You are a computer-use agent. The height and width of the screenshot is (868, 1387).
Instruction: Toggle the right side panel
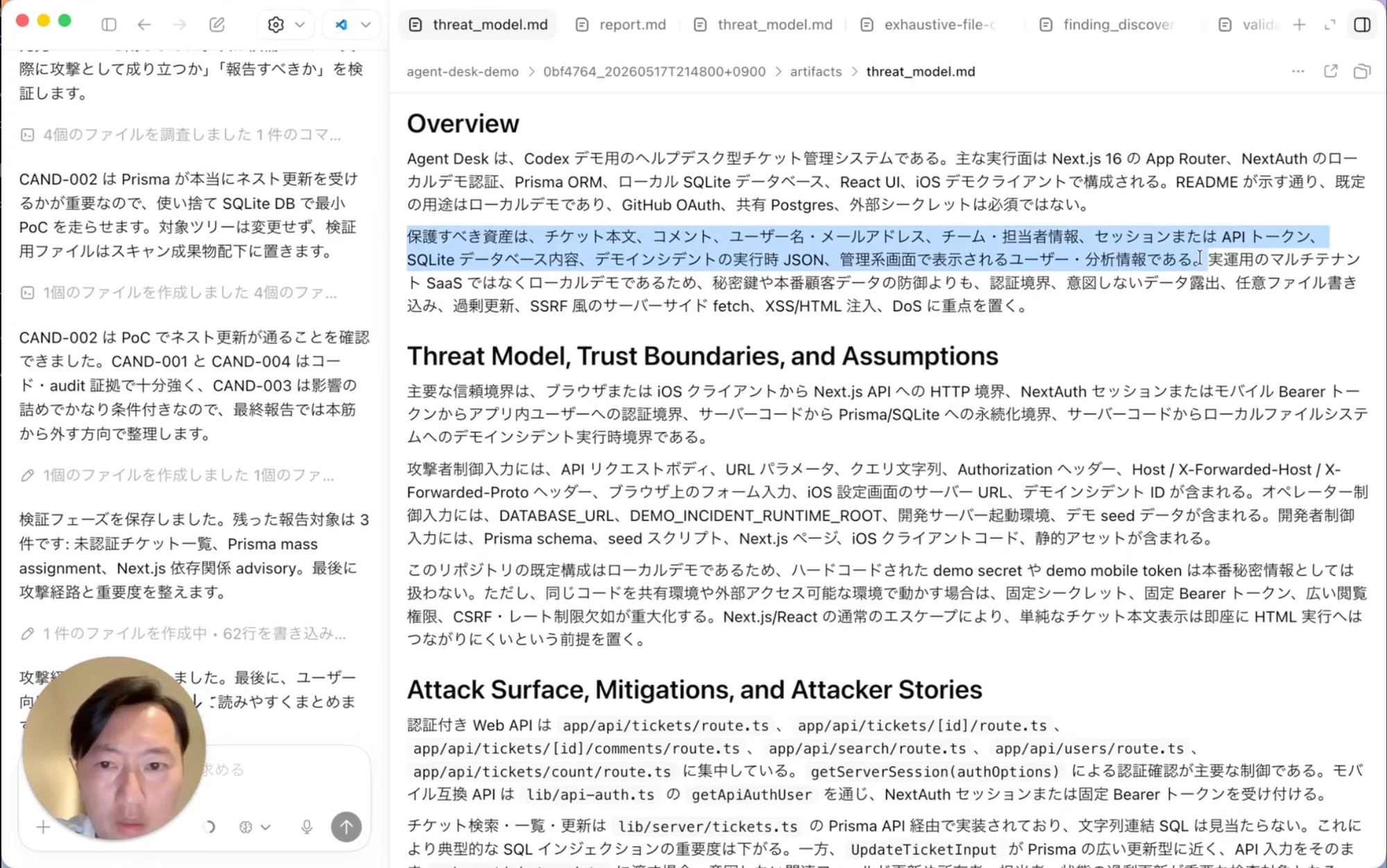pos(1362,24)
